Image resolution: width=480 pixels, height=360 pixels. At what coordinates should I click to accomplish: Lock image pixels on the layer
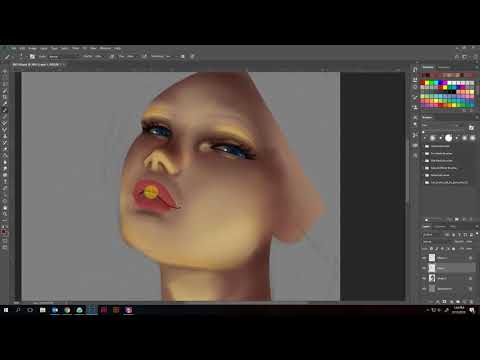click(437, 249)
